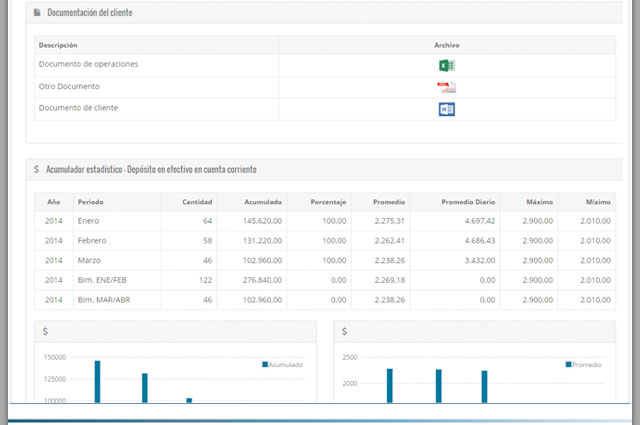Click the Acumulado legend square in left chart
The height and width of the screenshot is (425, 640).
[x=265, y=364]
